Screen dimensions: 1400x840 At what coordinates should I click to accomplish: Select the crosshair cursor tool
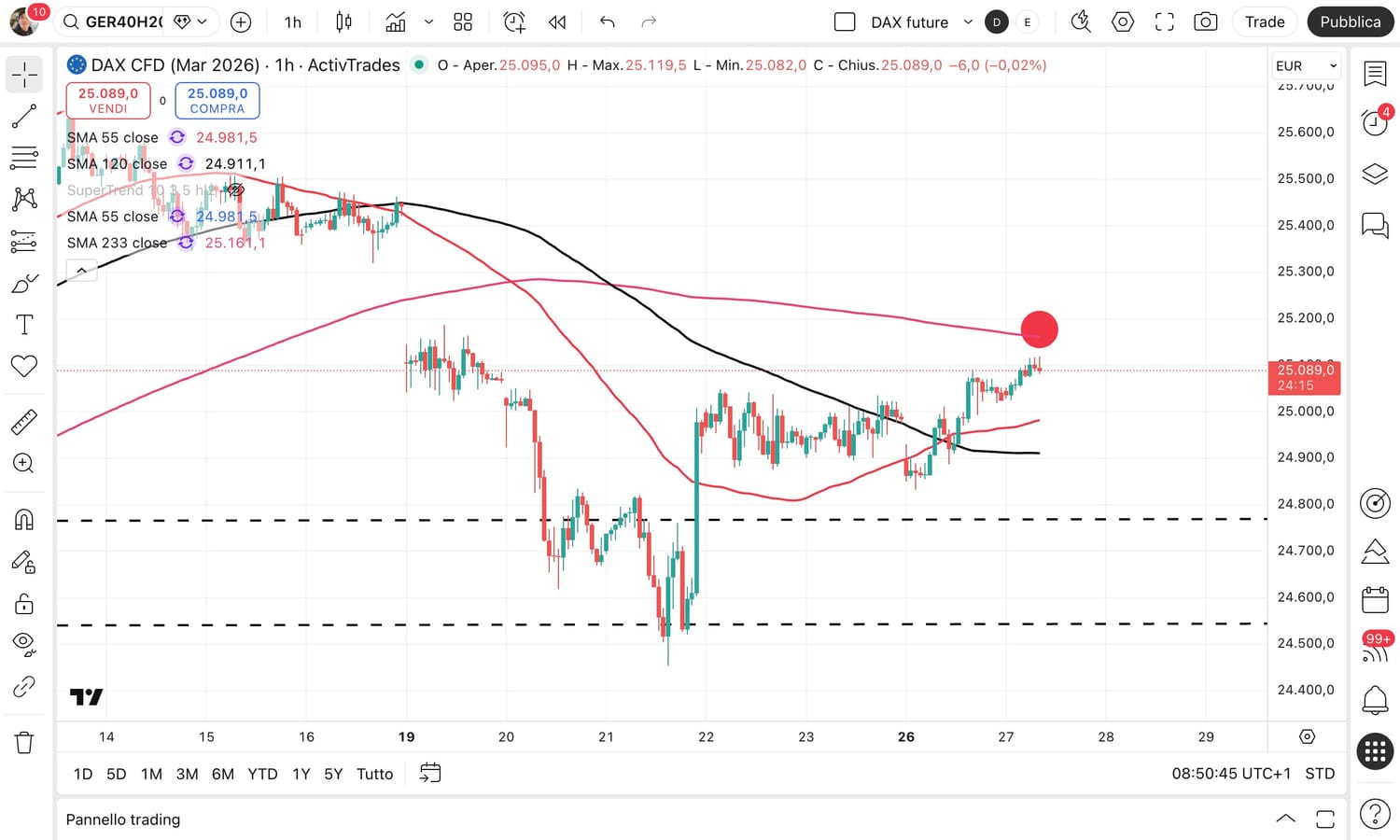pyautogui.click(x=24, y=75)
